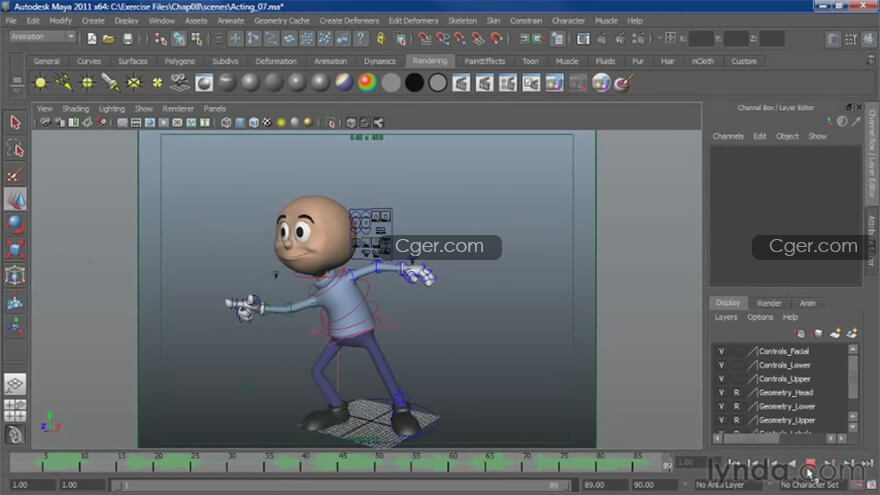The height and width of the screenshot is (495, 880).
Task: Click frame 40 on the time slider
Action: (301, 462)
